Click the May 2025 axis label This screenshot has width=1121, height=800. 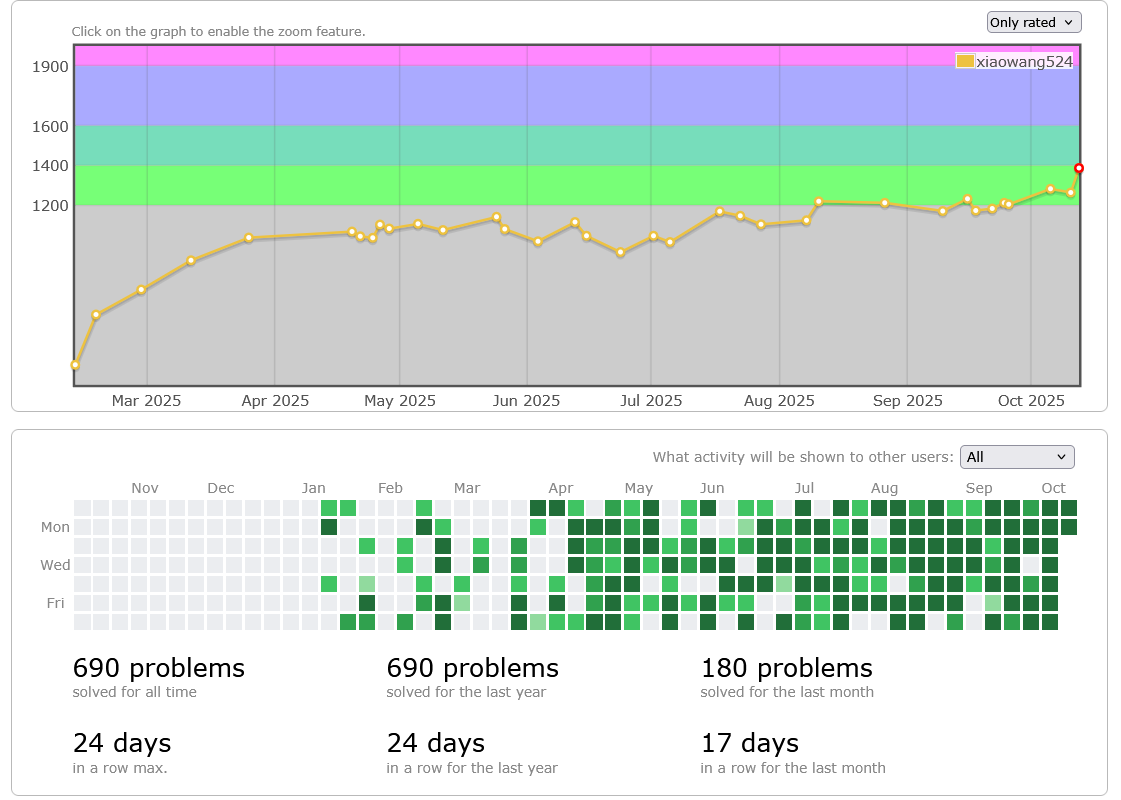click(x=400, y=400)
